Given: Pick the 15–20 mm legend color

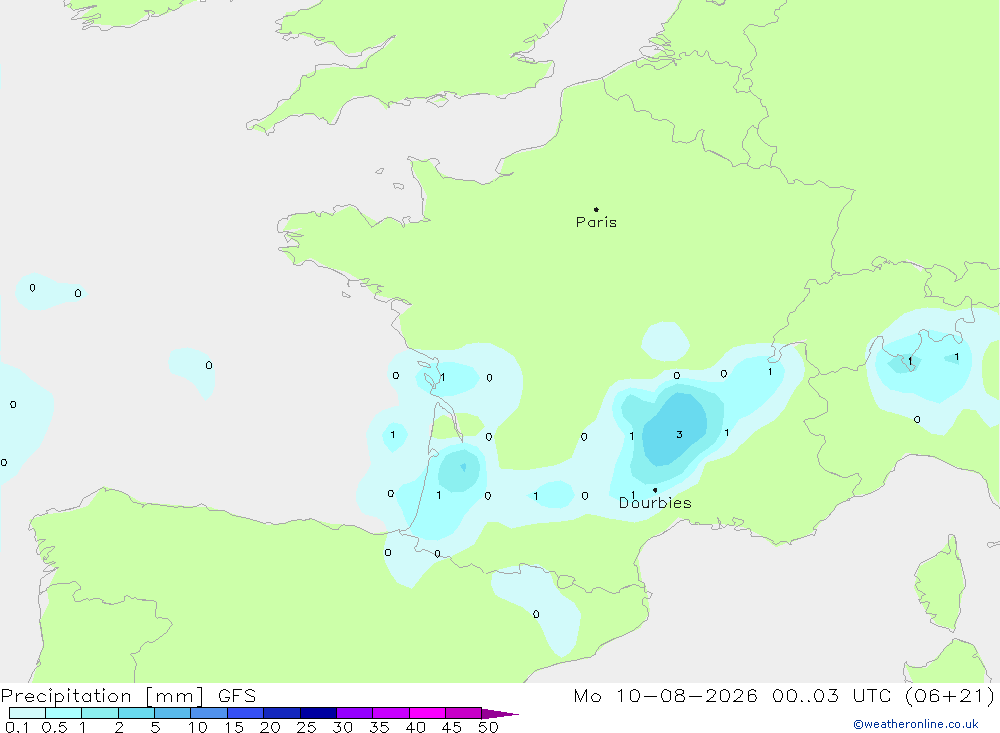Looking at the screenshot, I should pos(246,713).
